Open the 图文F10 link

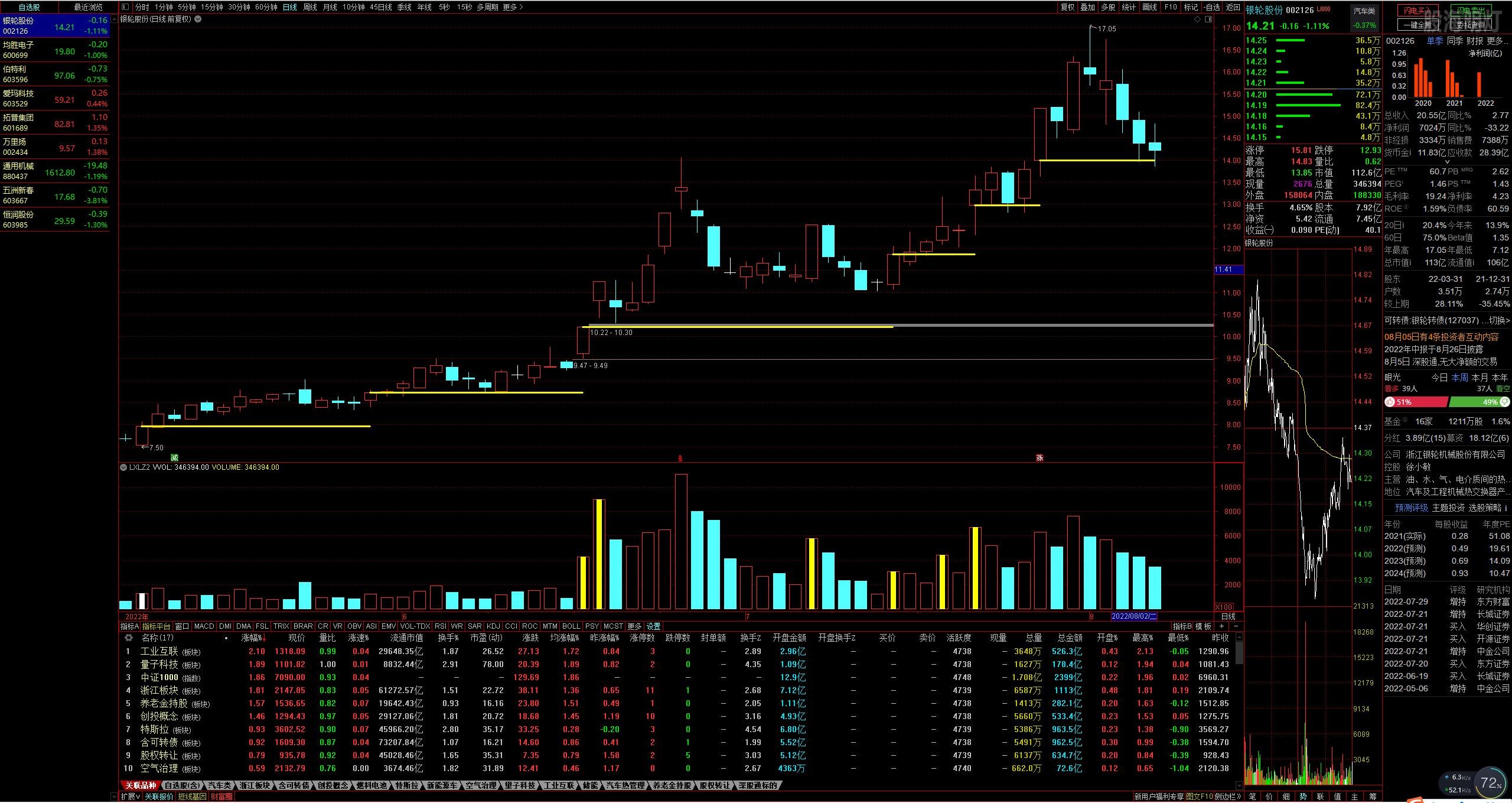pos(1199,797)
